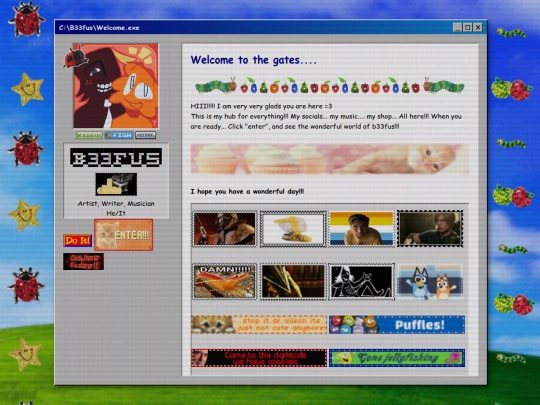
Task: Click the 'Welcome to the gates....' heading
Action: click(253, 60)
